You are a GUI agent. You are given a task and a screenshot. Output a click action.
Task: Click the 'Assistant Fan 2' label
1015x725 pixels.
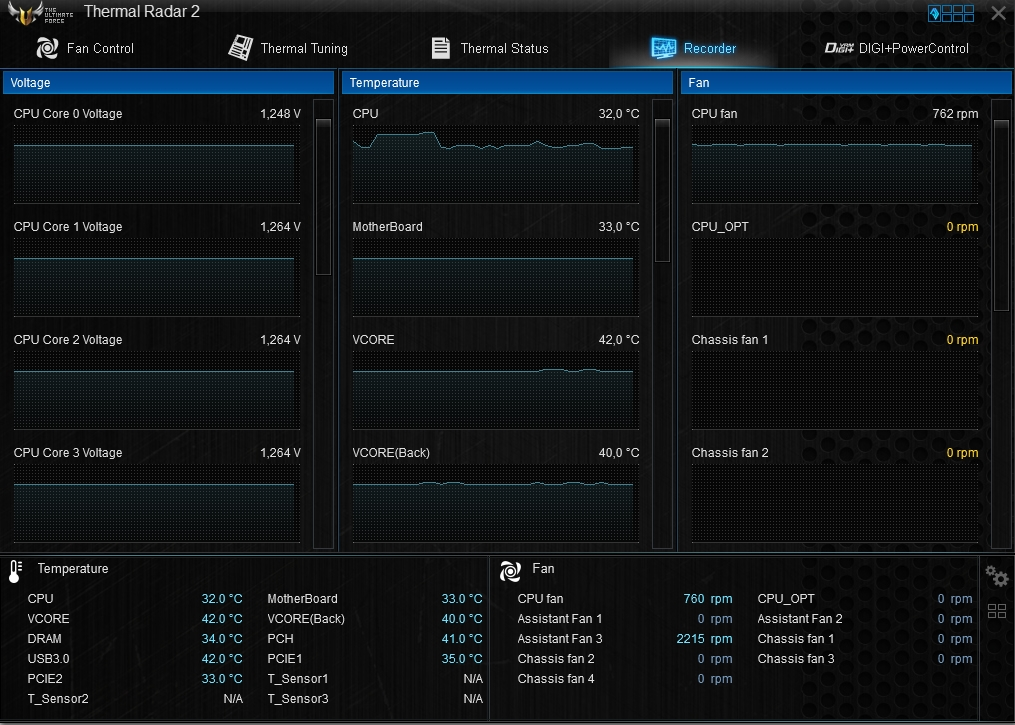[x=800, y=619]
